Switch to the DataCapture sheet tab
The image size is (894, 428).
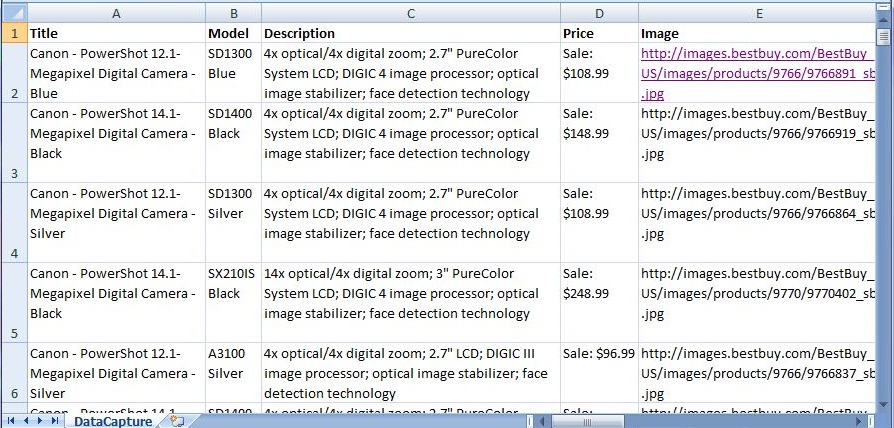[112, 421]
